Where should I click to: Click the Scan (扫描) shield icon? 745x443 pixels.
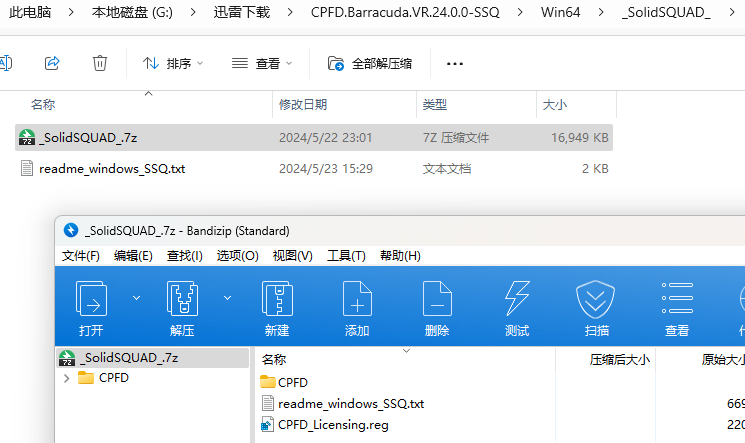(596, 300)
